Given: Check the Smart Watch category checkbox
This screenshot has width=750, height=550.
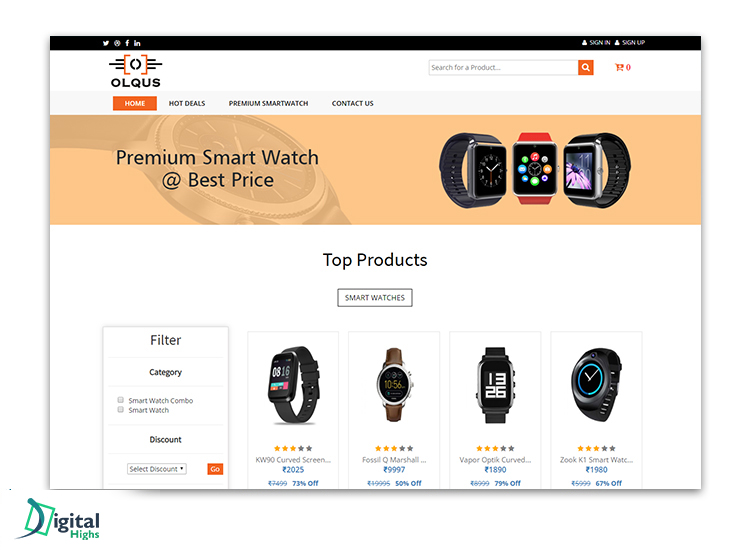Looking at the screenshot, I should click(121, 409).
